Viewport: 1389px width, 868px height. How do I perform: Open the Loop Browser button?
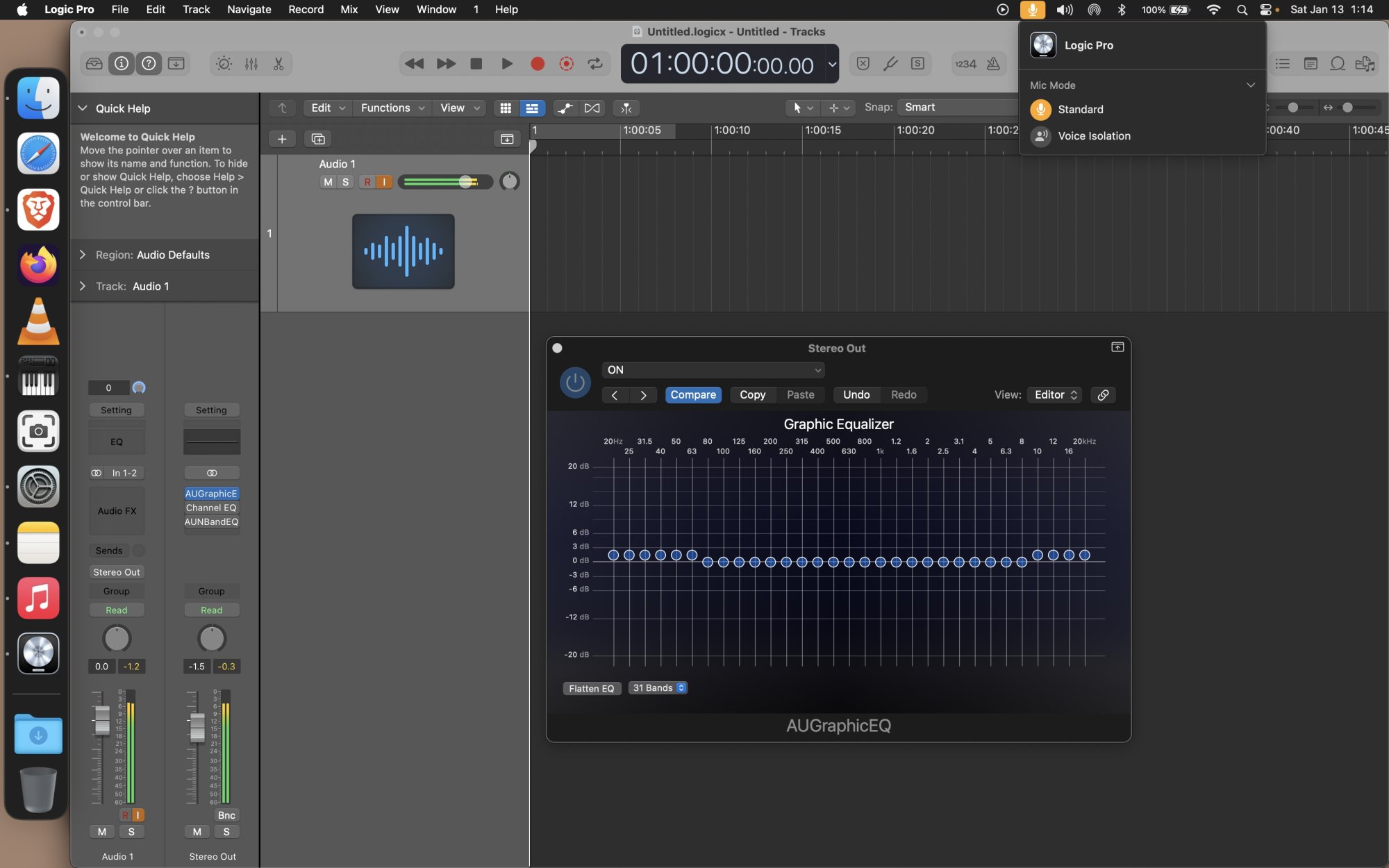pyautogui.click(x=1338, y=63)
